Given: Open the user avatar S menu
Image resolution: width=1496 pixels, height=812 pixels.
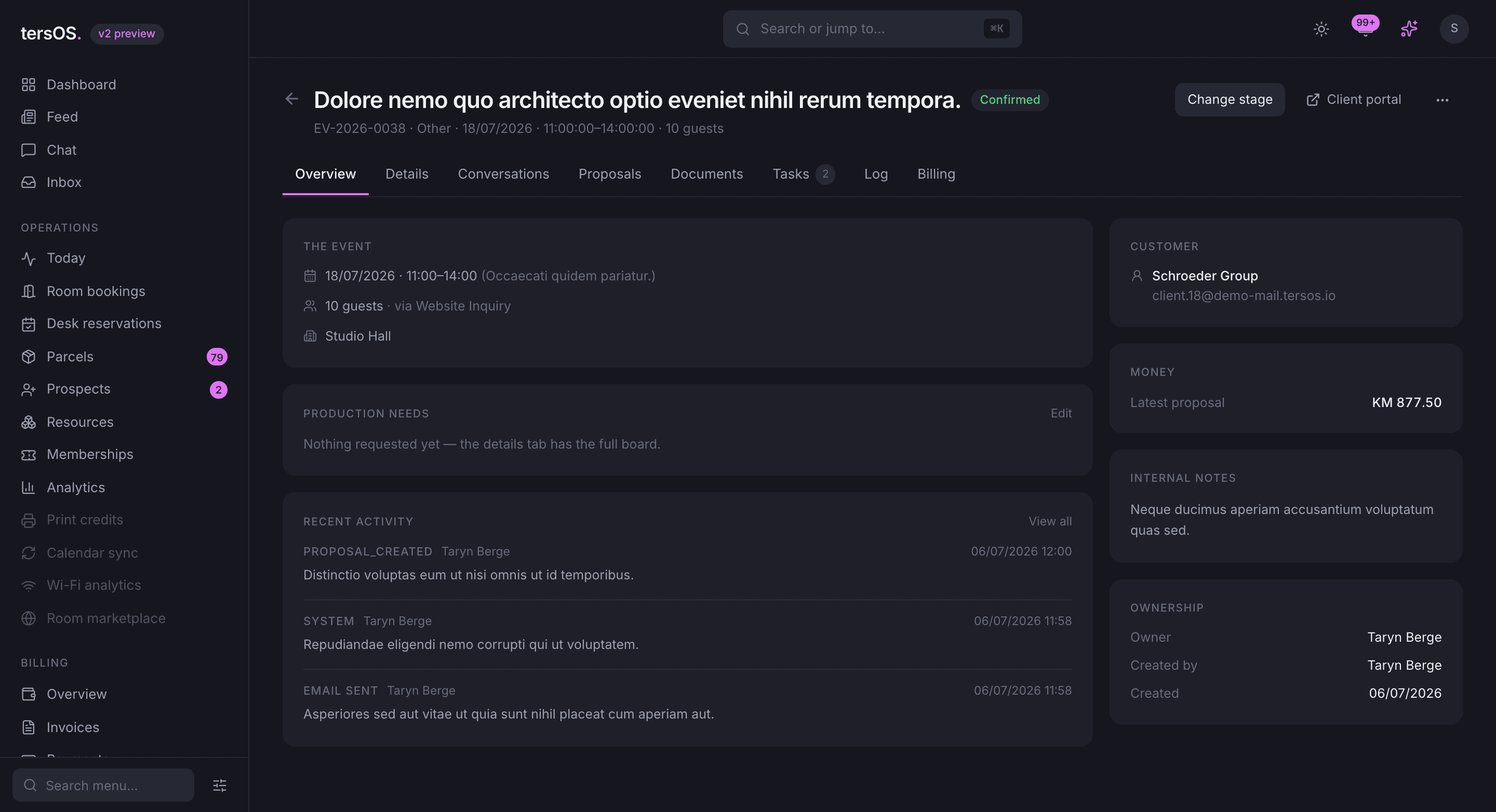Looking at the screenshot, I should pyautogui.click(x=1453, y=29).
